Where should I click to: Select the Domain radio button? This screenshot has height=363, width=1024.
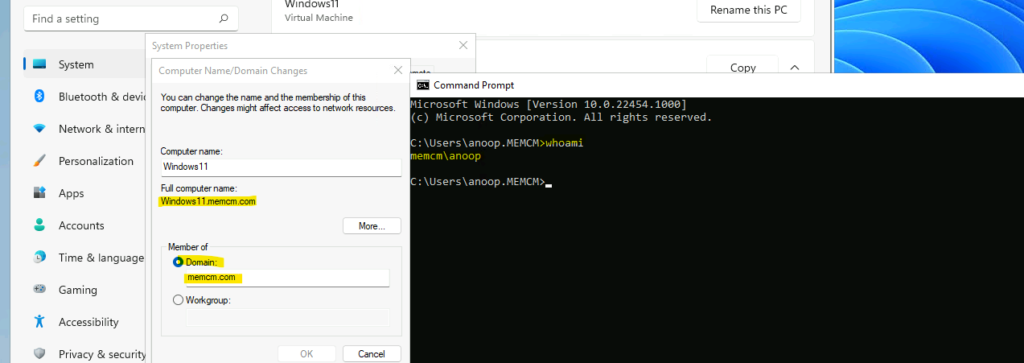point(178,262)
